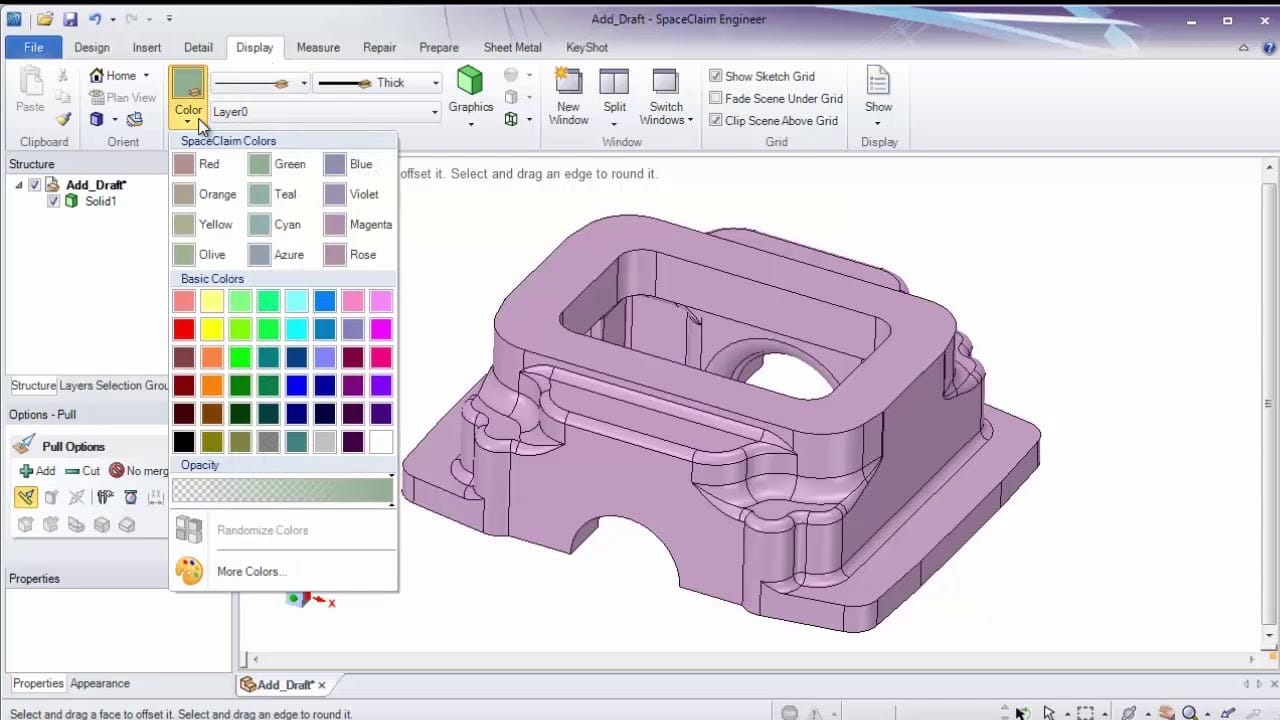Collapse the Add_Draft tree node

click(19, 185)
